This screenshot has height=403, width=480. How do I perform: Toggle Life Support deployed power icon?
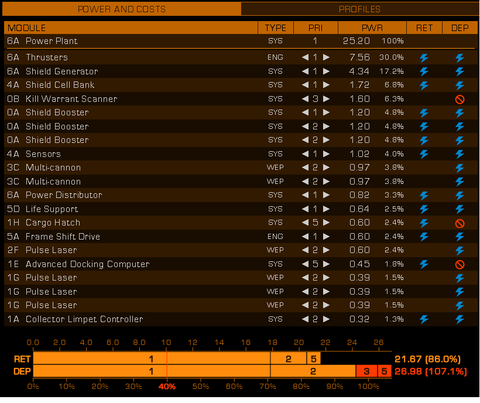(460, 209)
